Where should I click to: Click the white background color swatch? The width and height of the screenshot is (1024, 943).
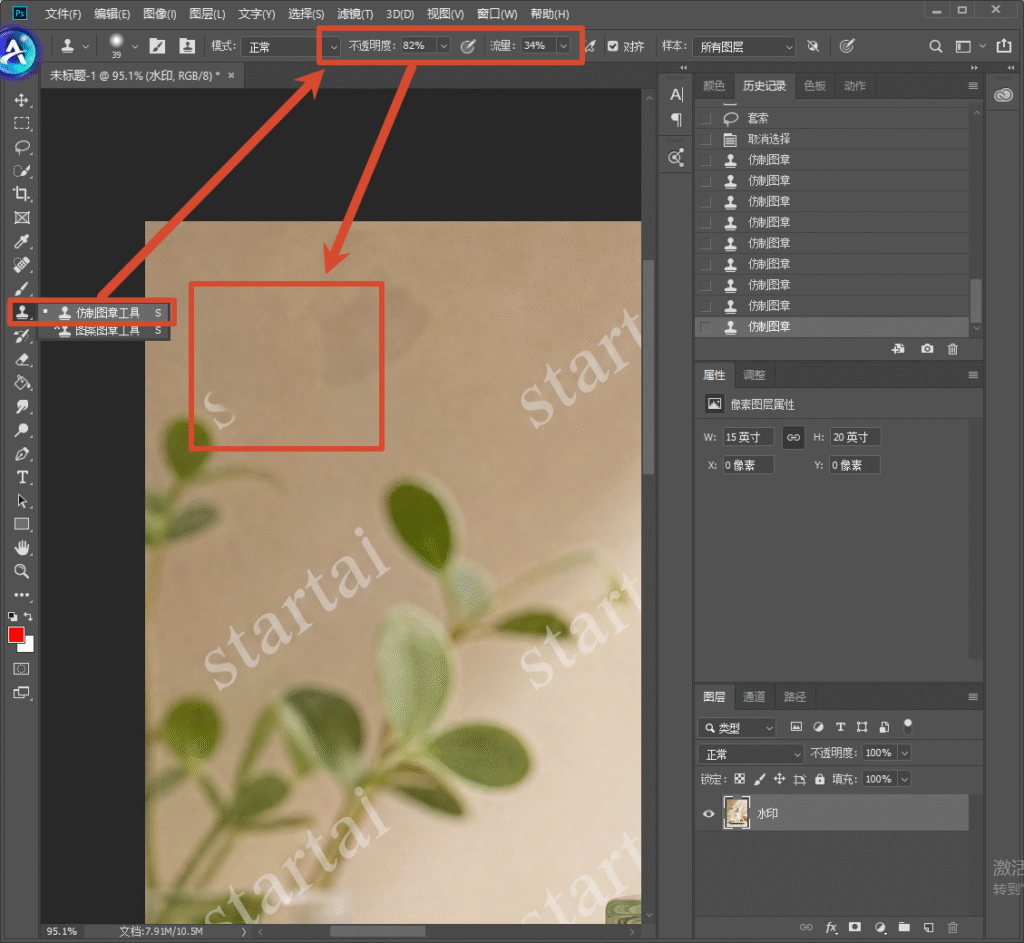(x=28, y=647)
